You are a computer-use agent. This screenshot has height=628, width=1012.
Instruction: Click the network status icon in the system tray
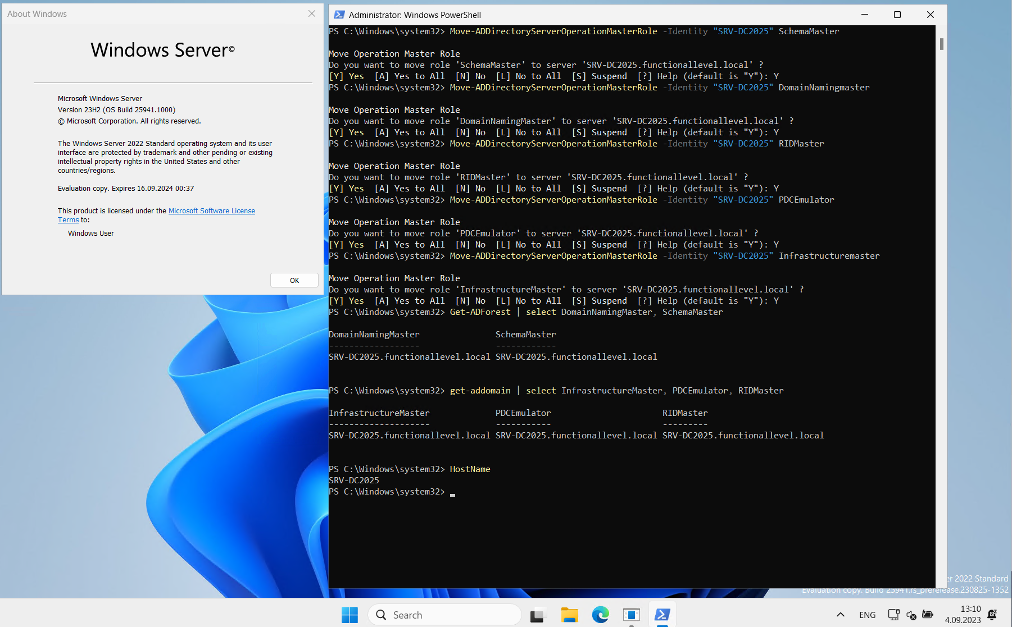[x=893, y=614]
